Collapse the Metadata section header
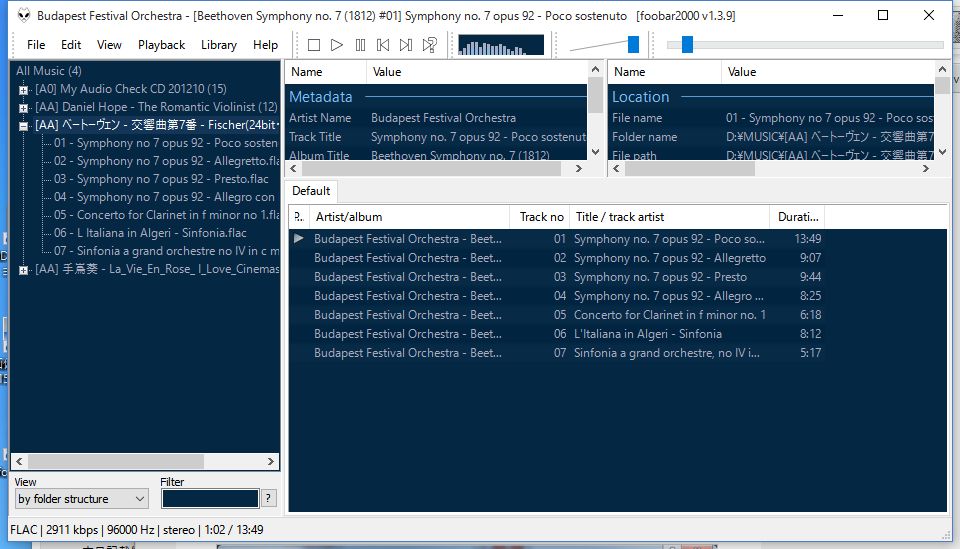Screen dimensions: 960x549 tap(321, 97)
